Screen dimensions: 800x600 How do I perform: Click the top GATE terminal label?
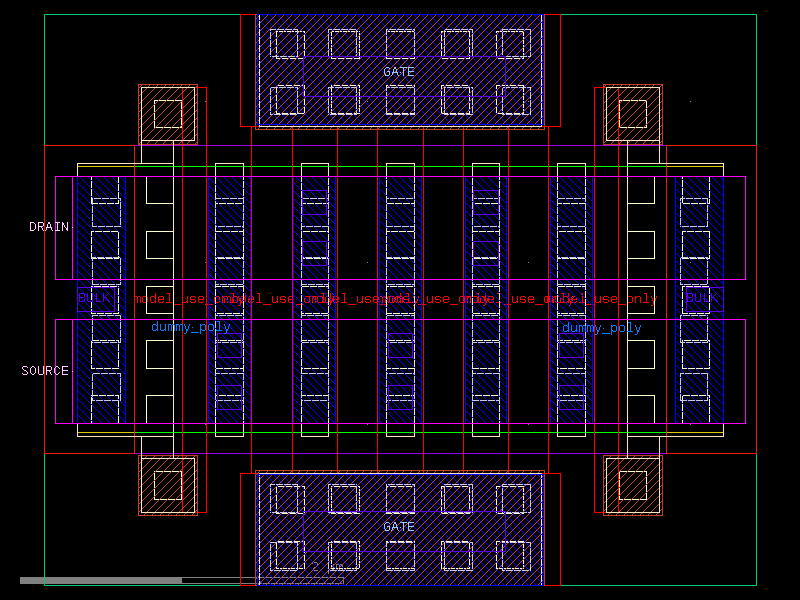coord(399,71)
